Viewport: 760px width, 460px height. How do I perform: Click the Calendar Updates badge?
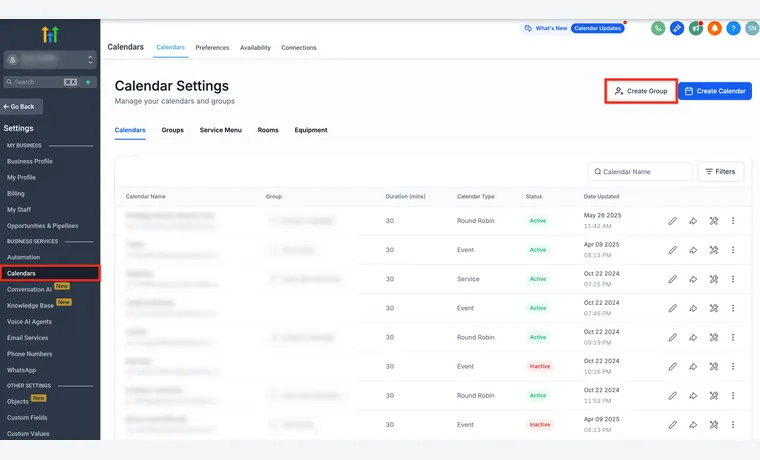click(598, 28)
